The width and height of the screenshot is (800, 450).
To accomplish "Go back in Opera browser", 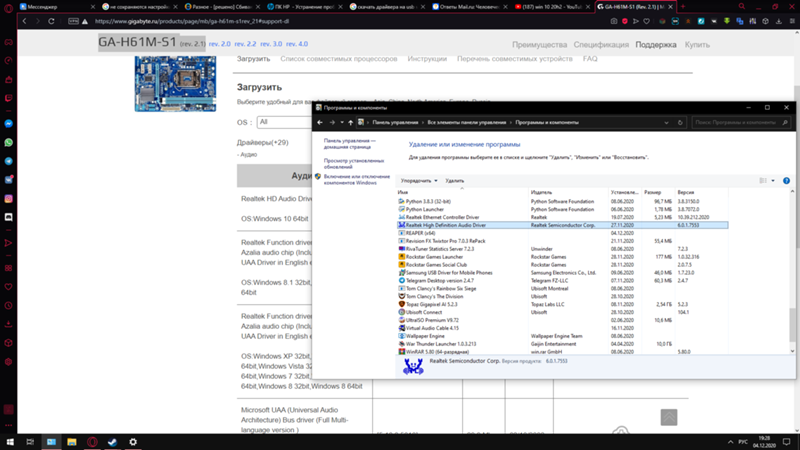I will 24,21.
